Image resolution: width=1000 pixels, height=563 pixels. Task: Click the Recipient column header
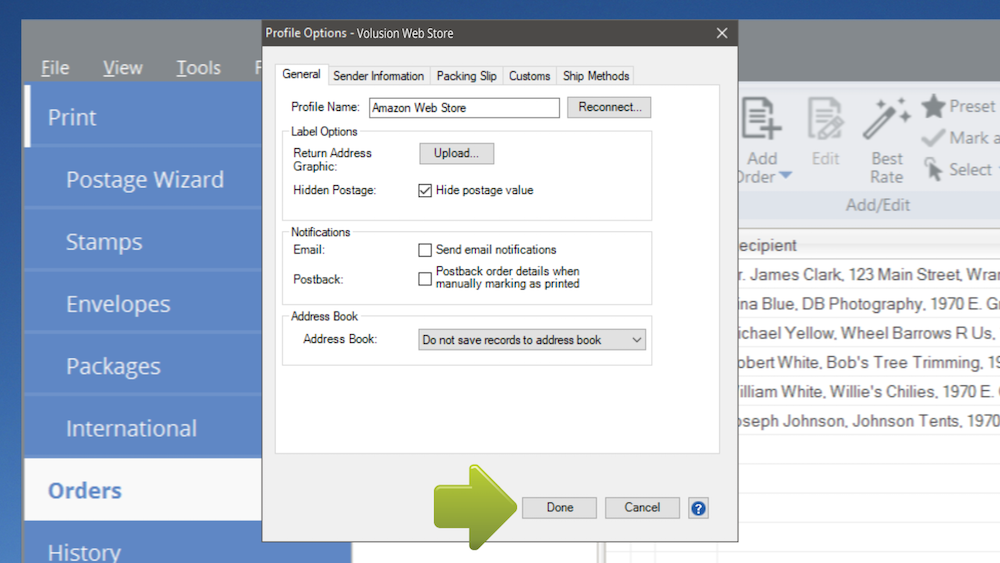tap(869, 245)
